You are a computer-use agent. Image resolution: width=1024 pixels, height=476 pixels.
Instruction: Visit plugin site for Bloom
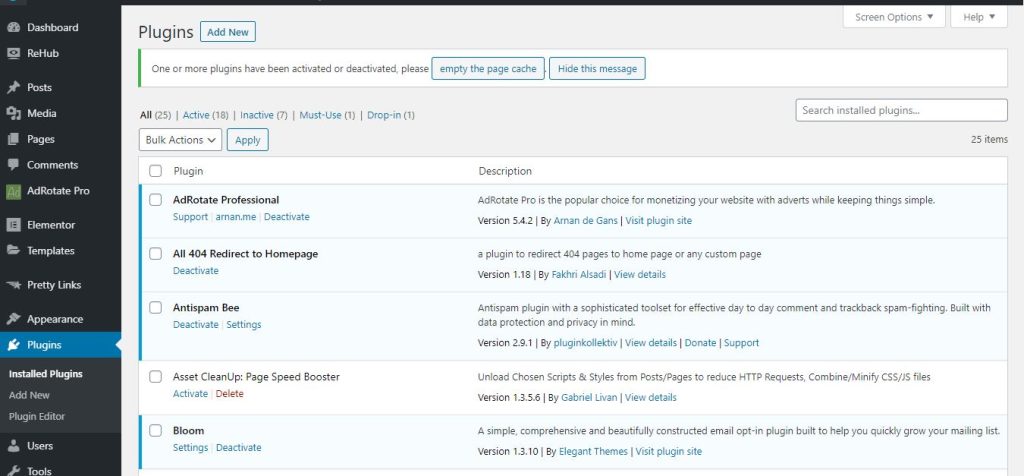[x=669, y=451]
